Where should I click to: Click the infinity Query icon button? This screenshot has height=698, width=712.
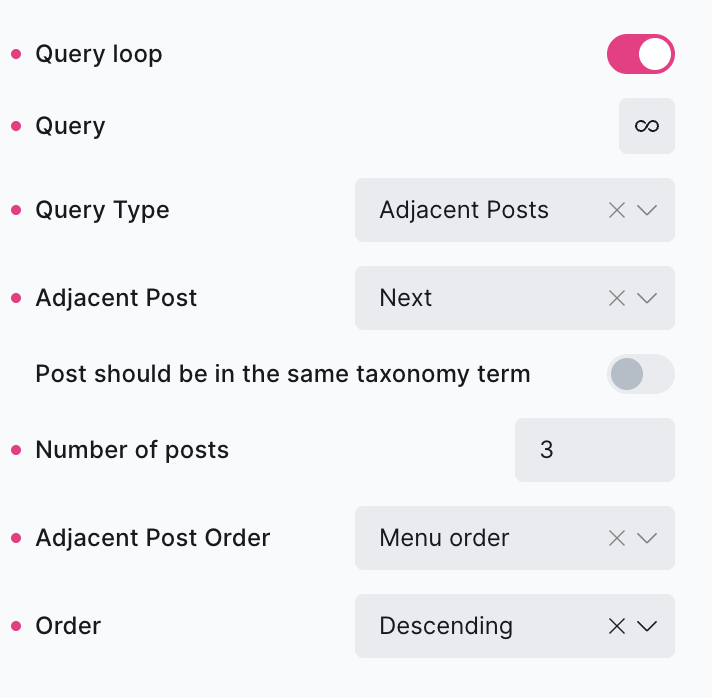click(647, 126)
